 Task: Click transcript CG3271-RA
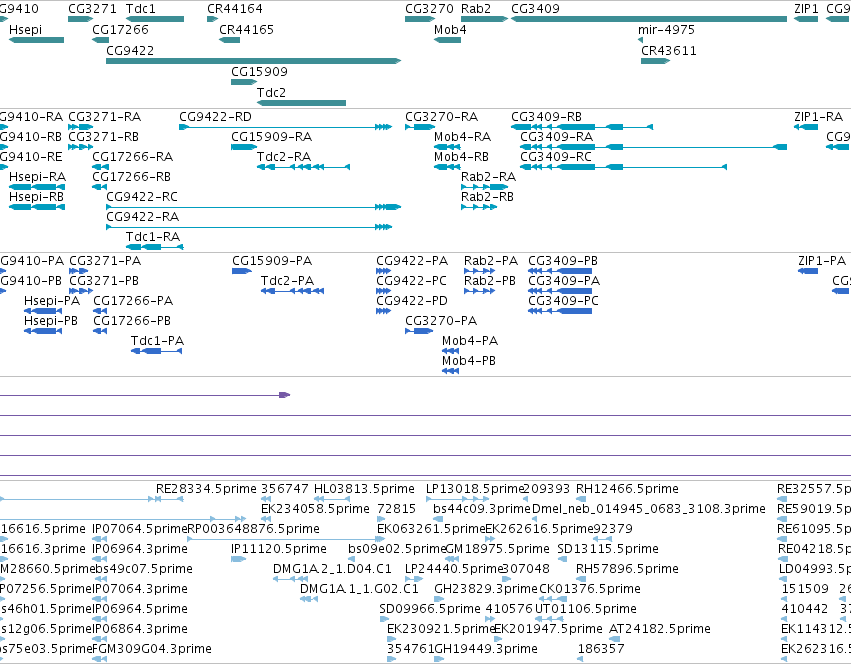coord(80,127)
